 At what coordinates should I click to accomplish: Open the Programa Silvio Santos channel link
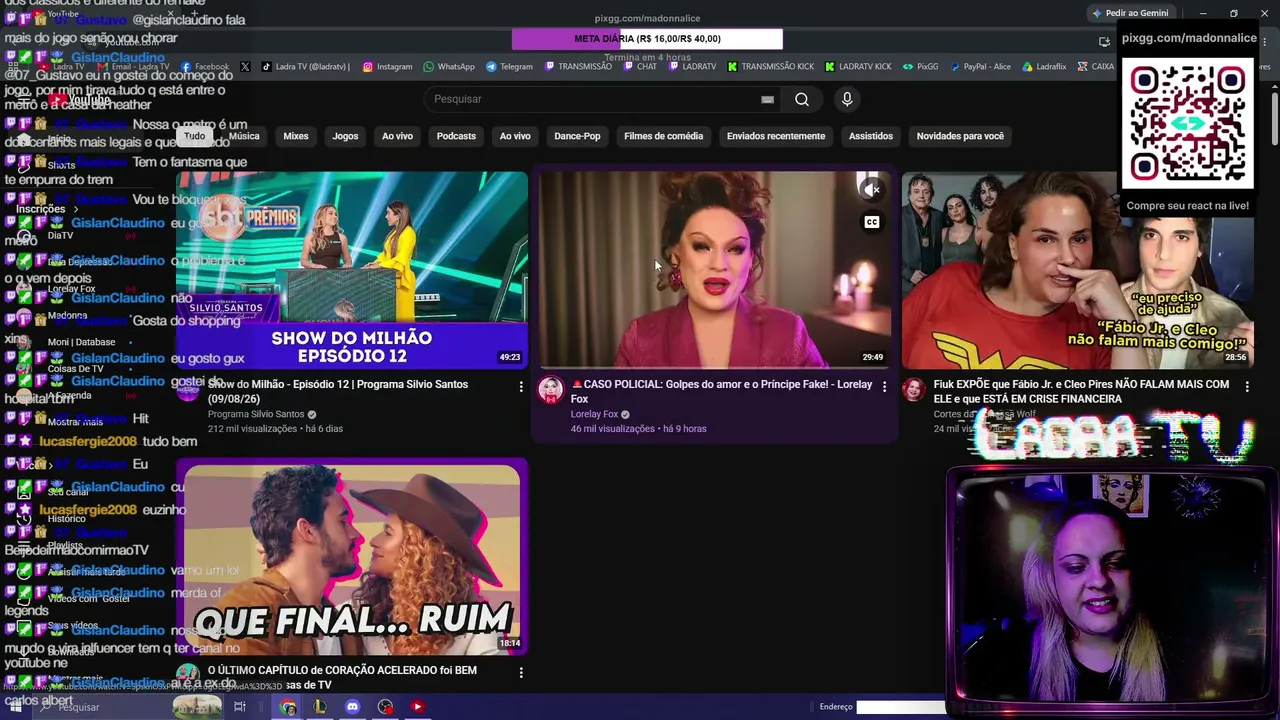256,414
